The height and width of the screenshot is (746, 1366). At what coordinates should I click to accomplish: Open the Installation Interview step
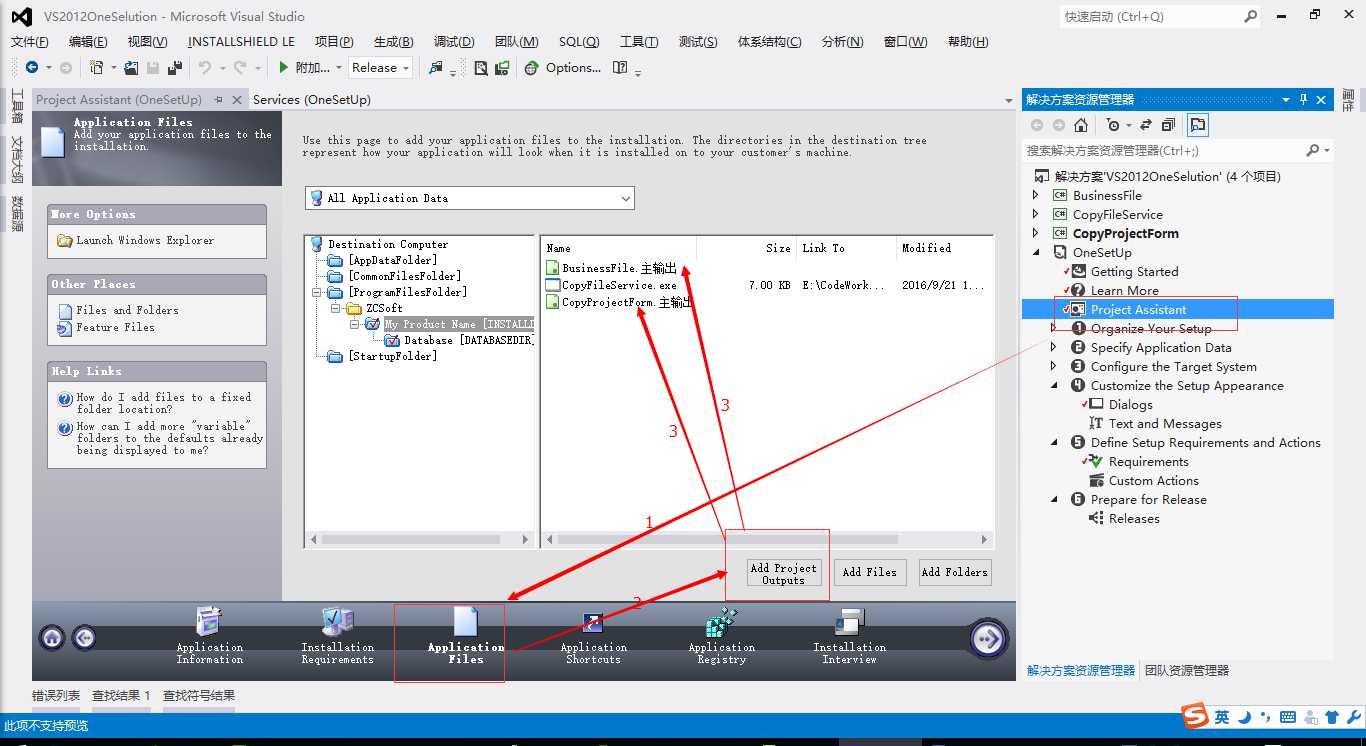tap(849, 635)
